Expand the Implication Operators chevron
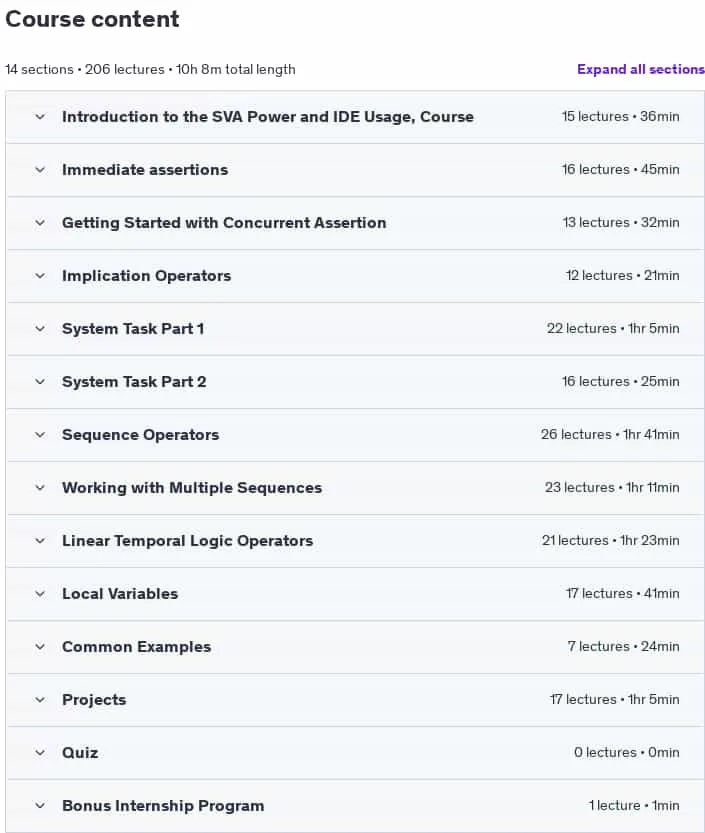 [40, 276]
